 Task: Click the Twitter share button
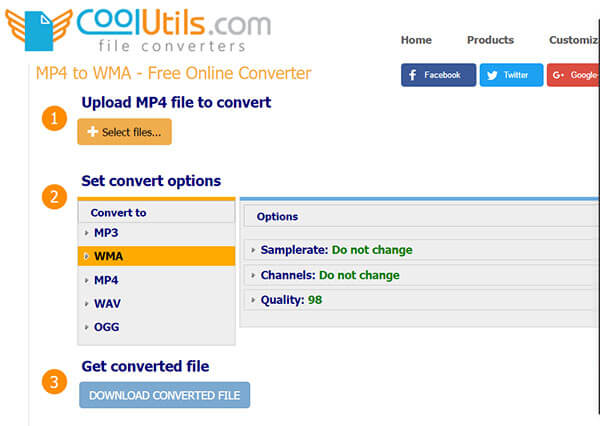coord(511,75)
